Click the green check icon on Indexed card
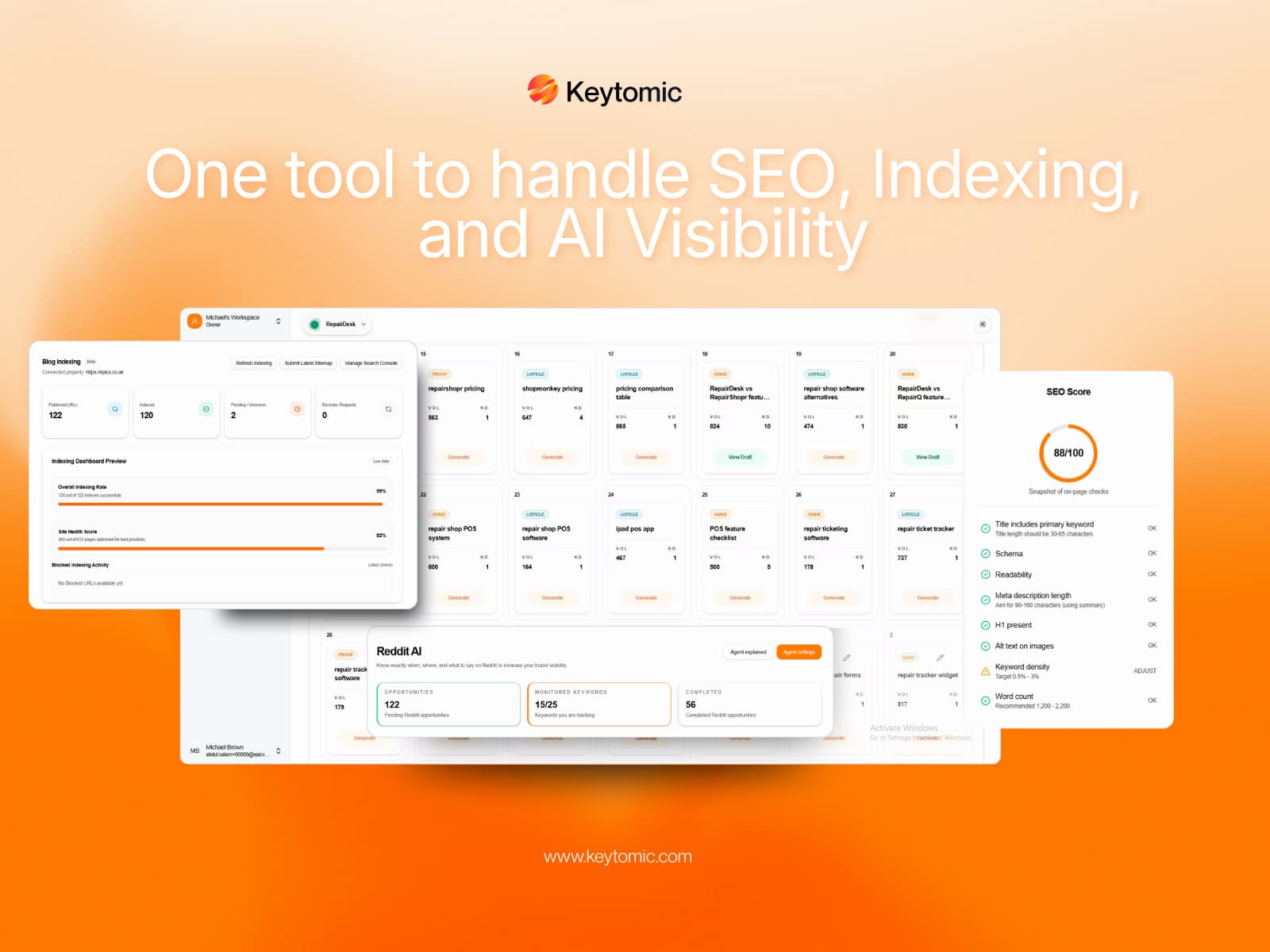1270x952 pixels. (x=206, y=408)
